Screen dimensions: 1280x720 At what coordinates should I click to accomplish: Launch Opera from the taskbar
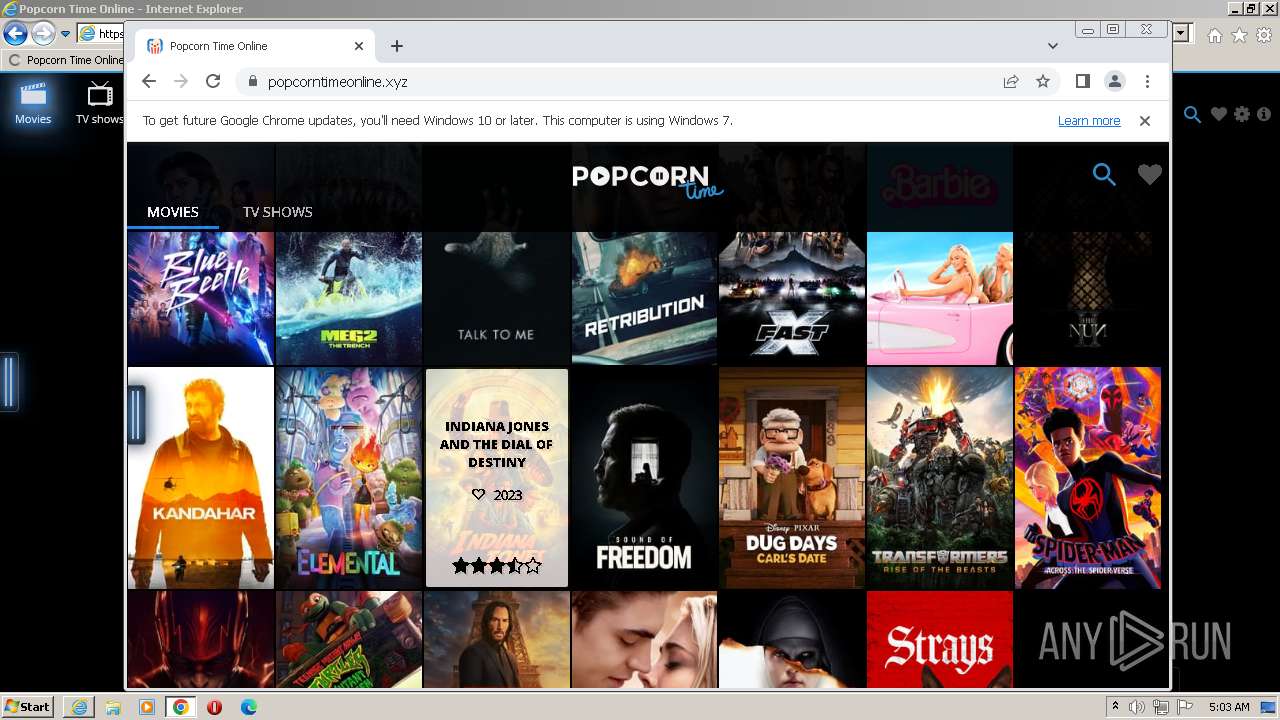[x=214, y=707]
